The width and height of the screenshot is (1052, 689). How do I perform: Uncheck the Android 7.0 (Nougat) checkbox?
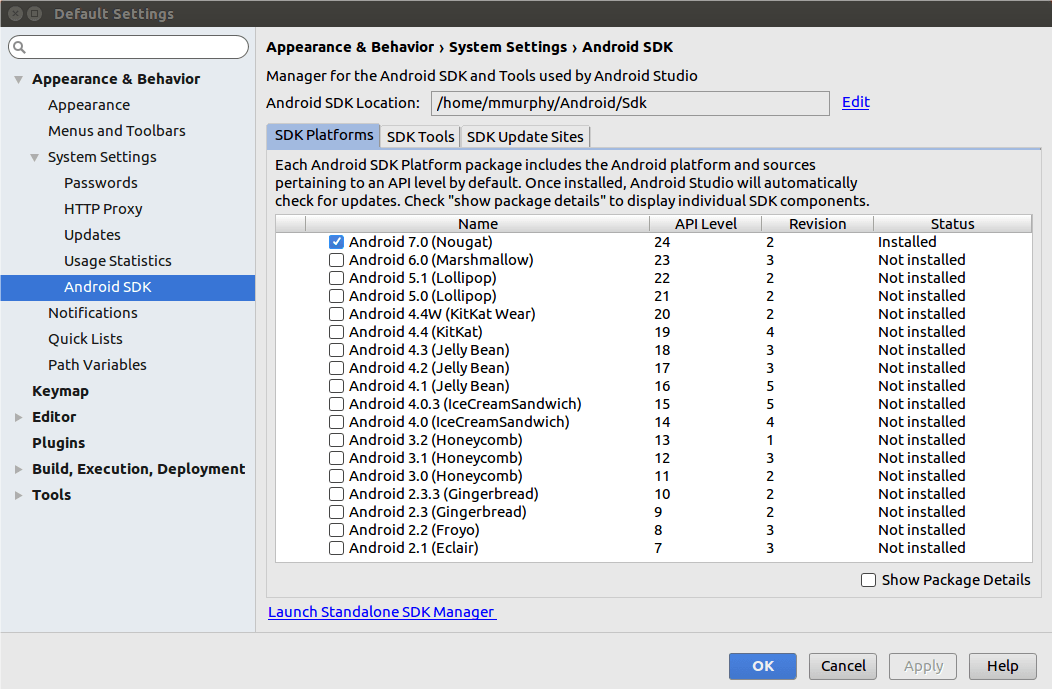tap(337, 242)
